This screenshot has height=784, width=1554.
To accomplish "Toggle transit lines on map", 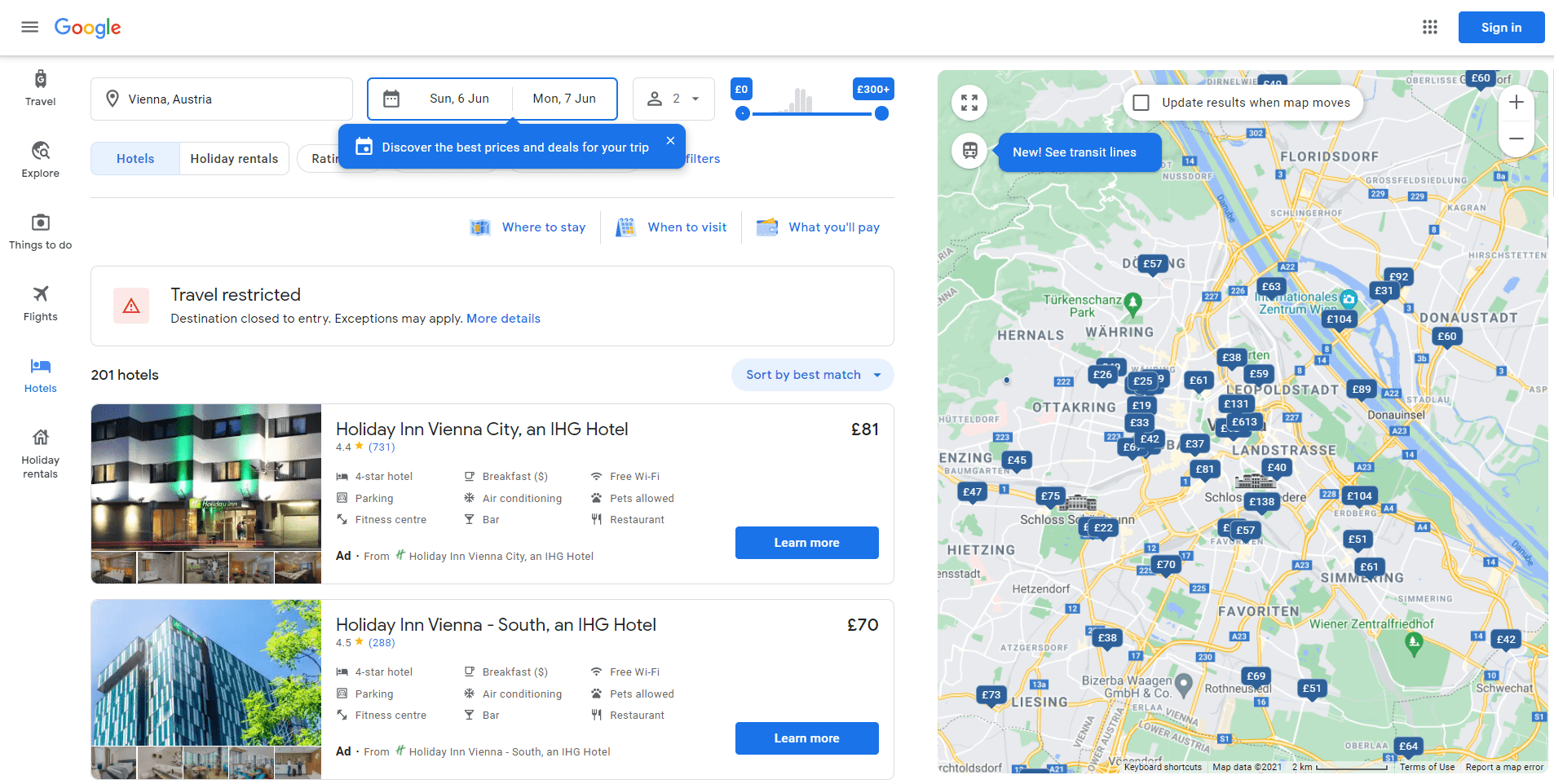I will tap(969, 151).
